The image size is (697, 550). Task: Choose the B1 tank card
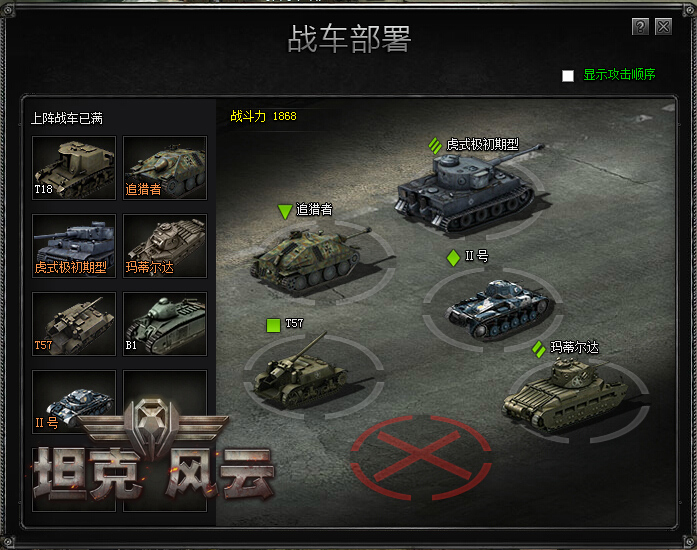tap(165, 324)
